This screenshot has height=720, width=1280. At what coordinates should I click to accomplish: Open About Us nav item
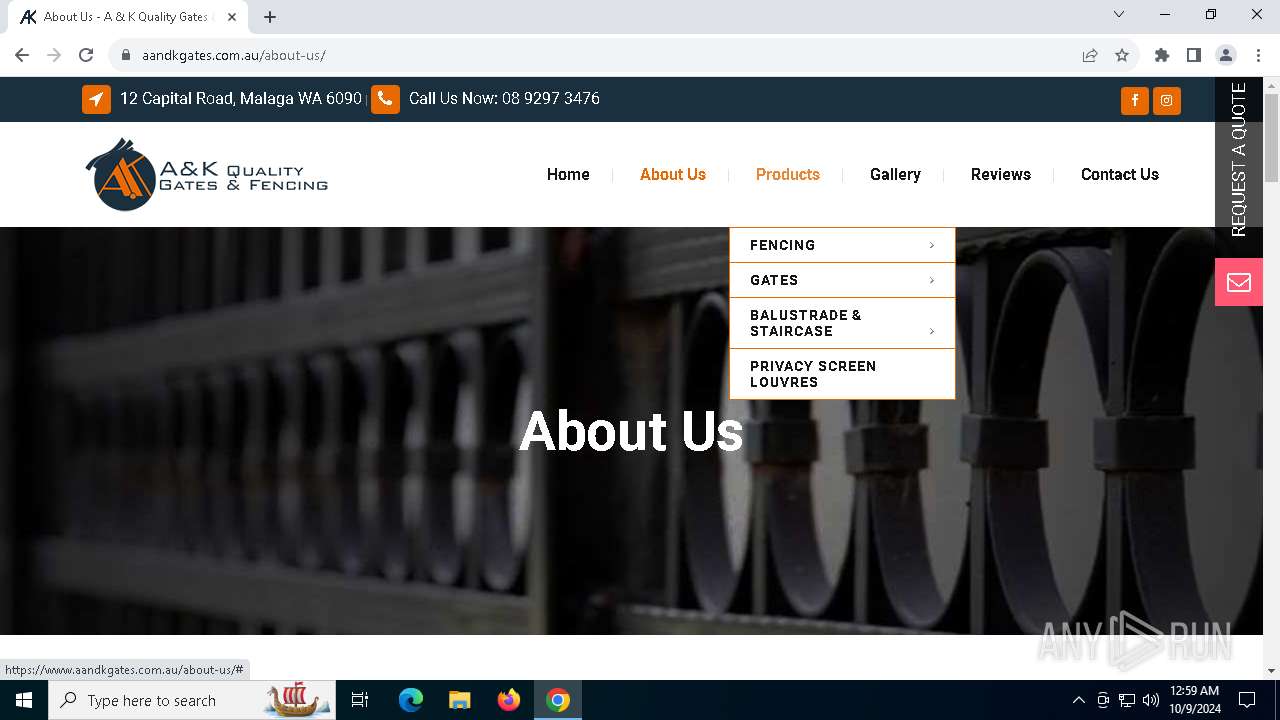tap(673, 174)
